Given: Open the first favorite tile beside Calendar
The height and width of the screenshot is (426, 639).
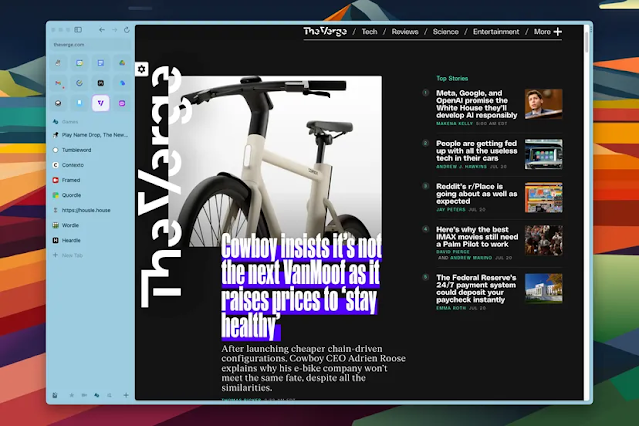Looking at the screenshot, I should click(58, 63).
